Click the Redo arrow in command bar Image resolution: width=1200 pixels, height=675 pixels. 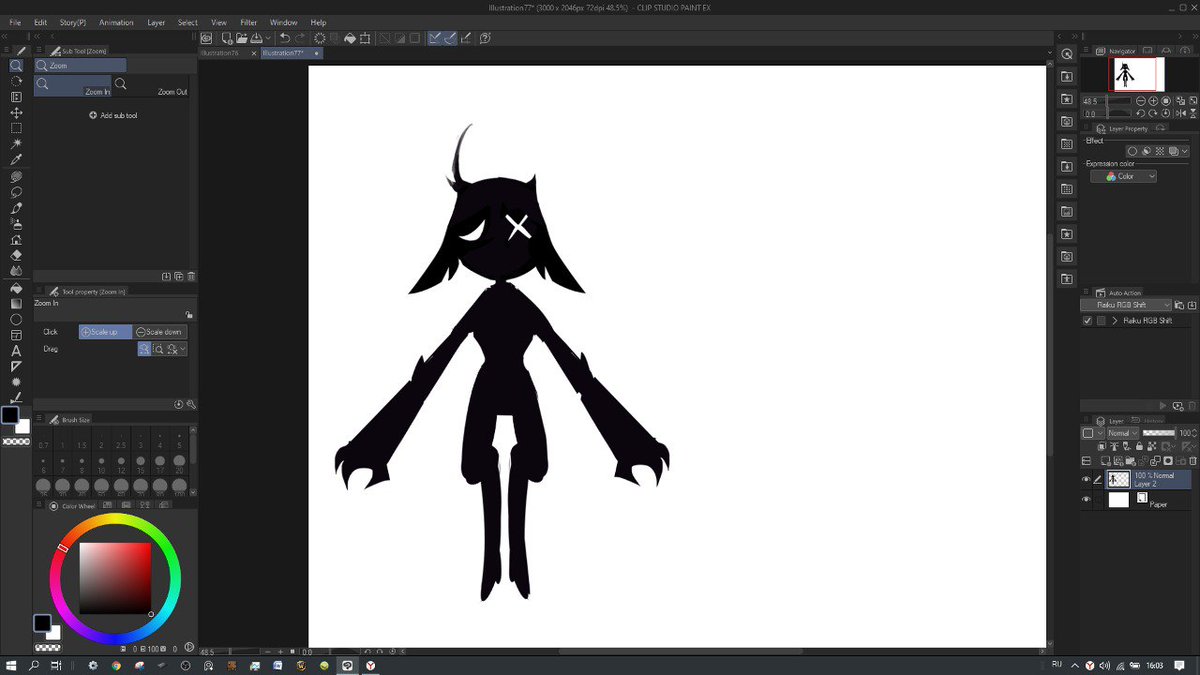coord(300,38)
